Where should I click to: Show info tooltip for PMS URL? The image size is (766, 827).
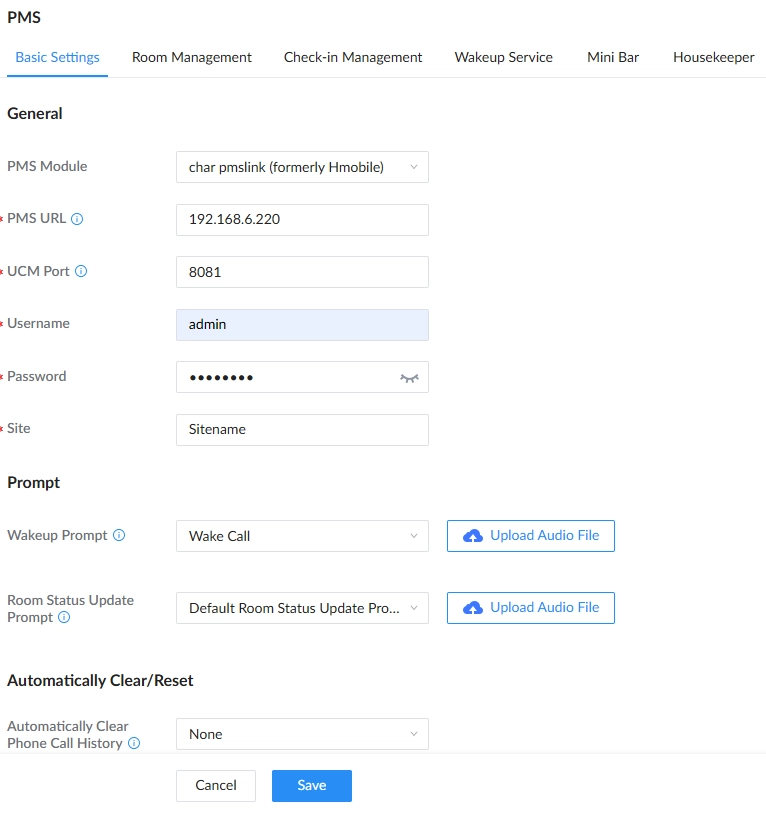point(77,219)
